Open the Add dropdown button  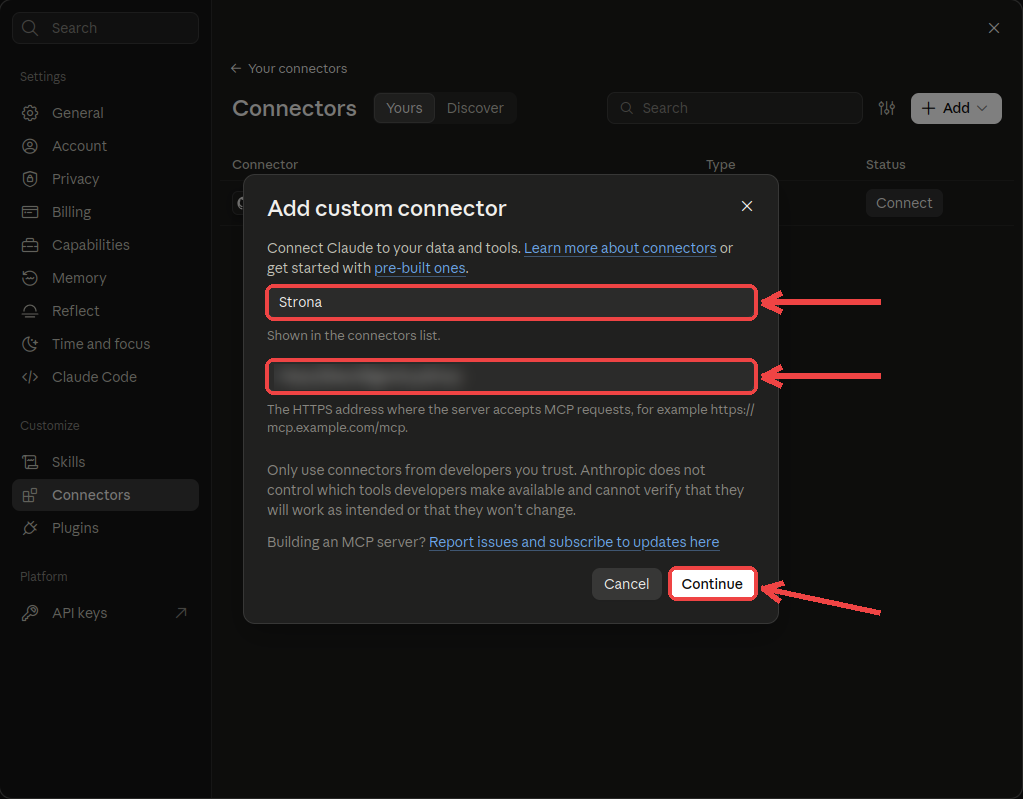pyautogui.click(x=956, y=108)
